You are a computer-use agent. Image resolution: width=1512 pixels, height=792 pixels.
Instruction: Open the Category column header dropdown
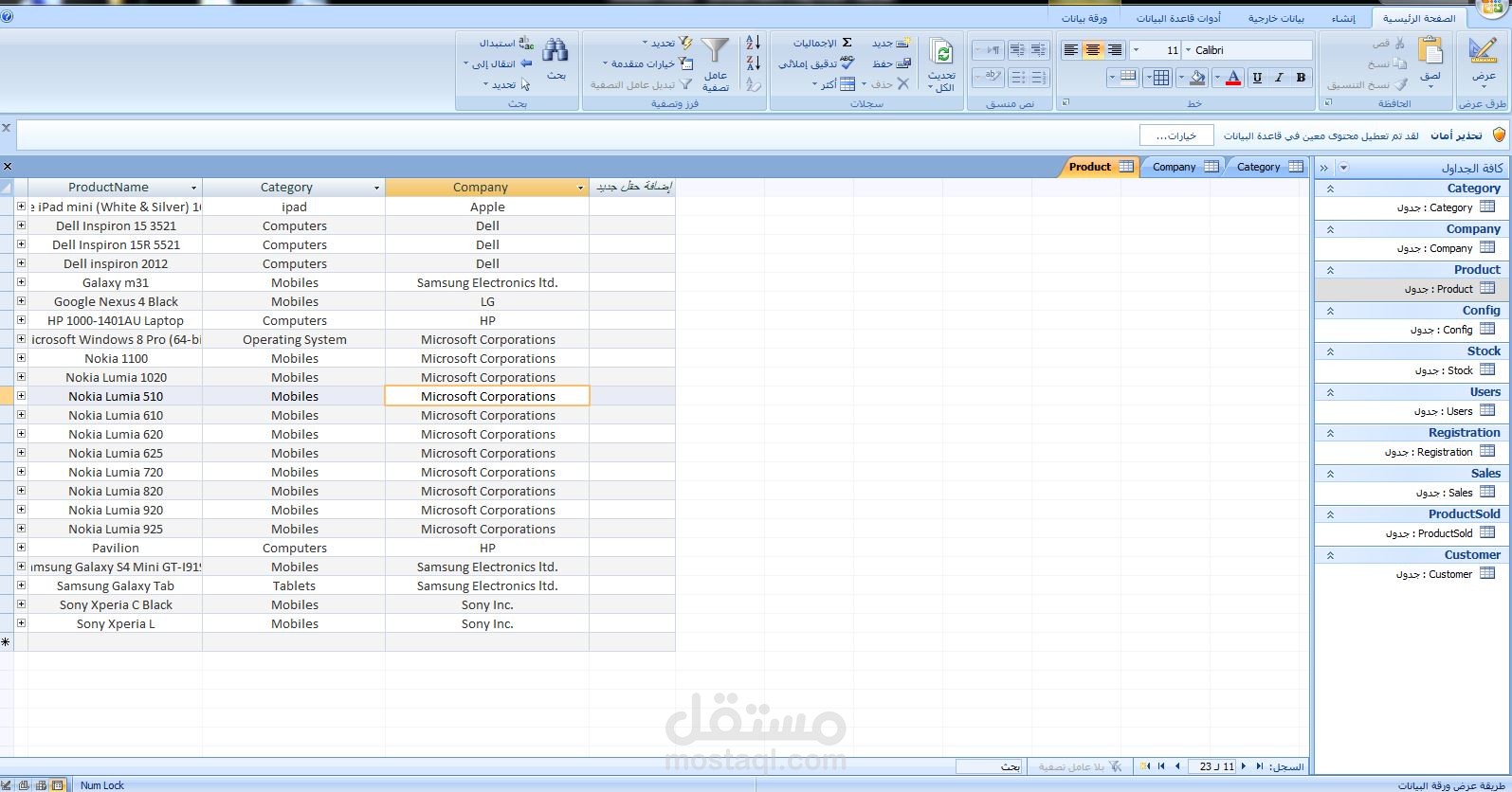coord(376,188)
